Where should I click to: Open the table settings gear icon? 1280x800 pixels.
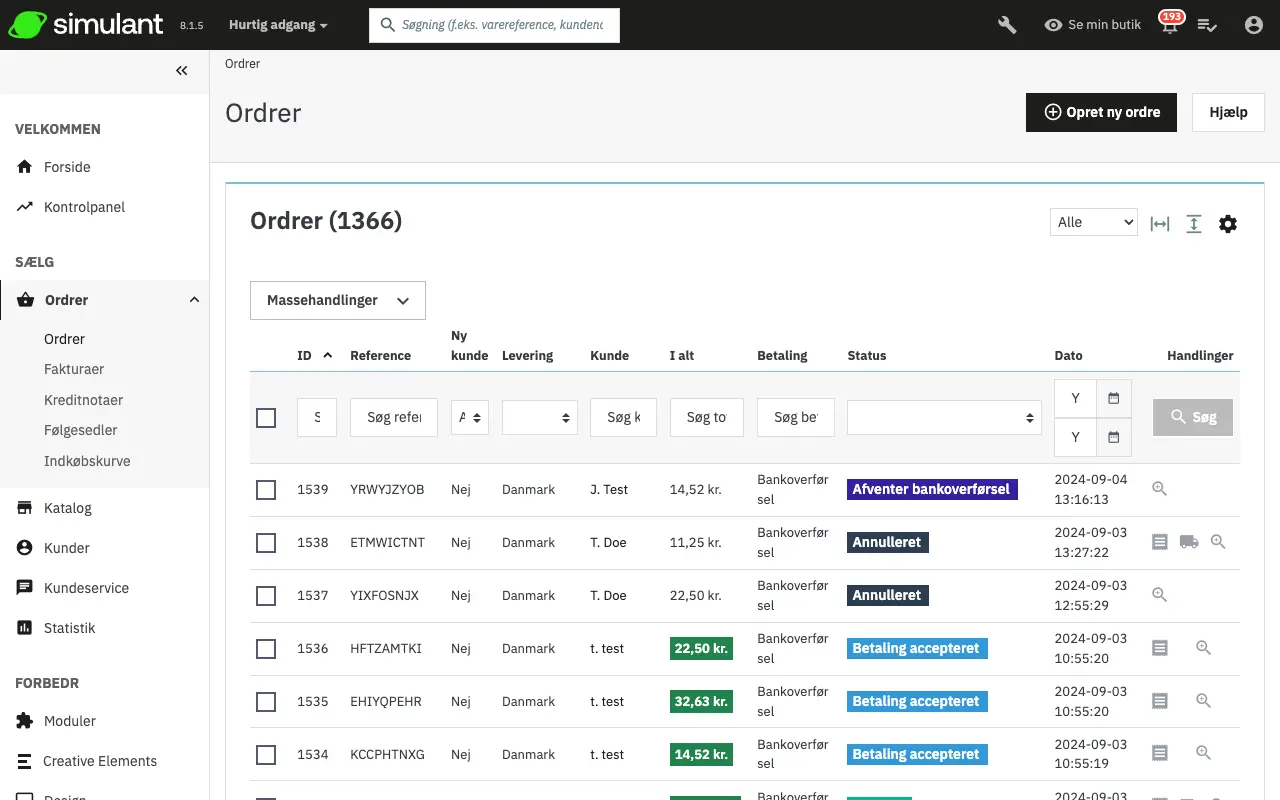point(1228,224)
